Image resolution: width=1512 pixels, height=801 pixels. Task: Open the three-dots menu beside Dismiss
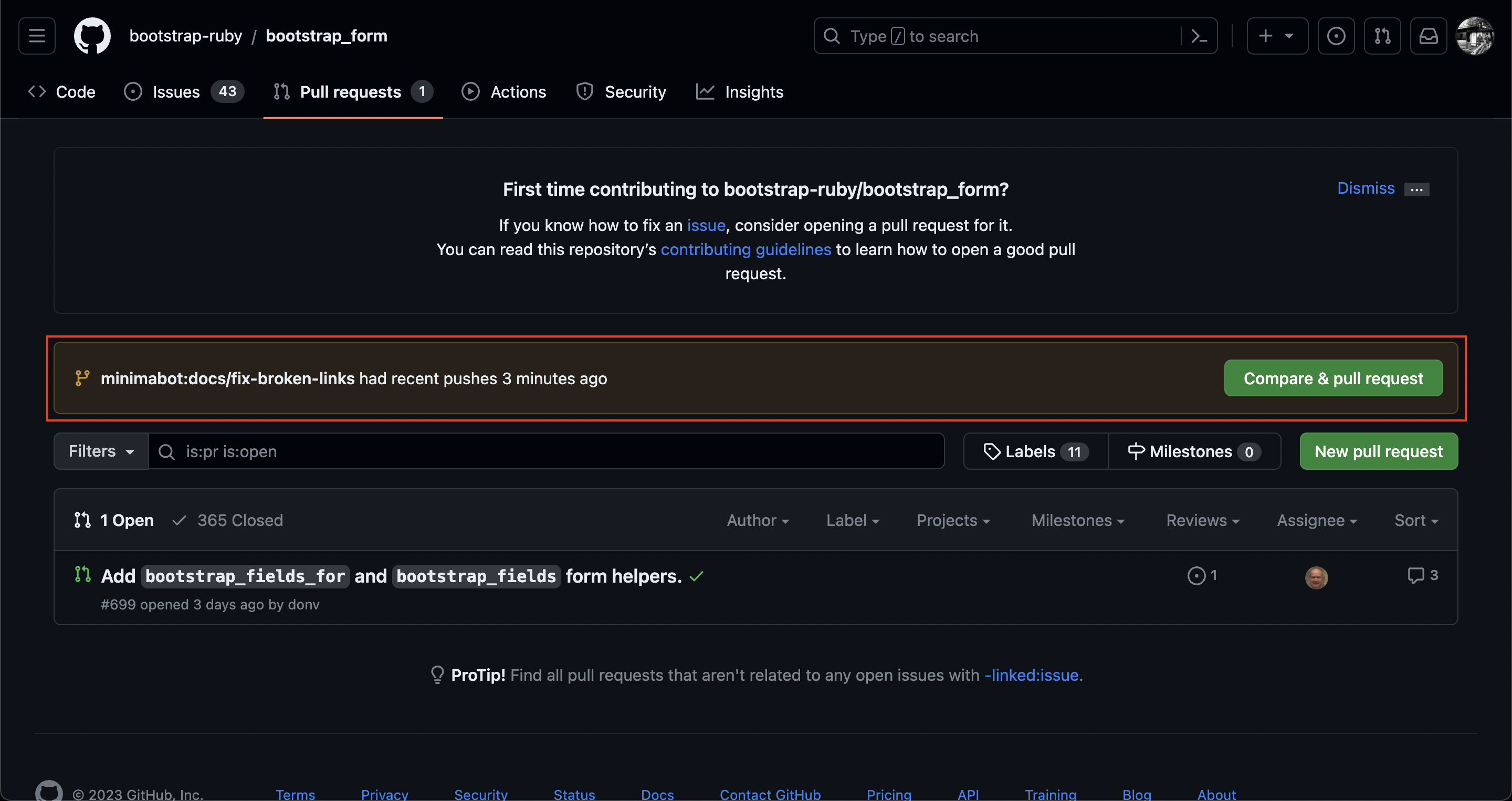1416,189
